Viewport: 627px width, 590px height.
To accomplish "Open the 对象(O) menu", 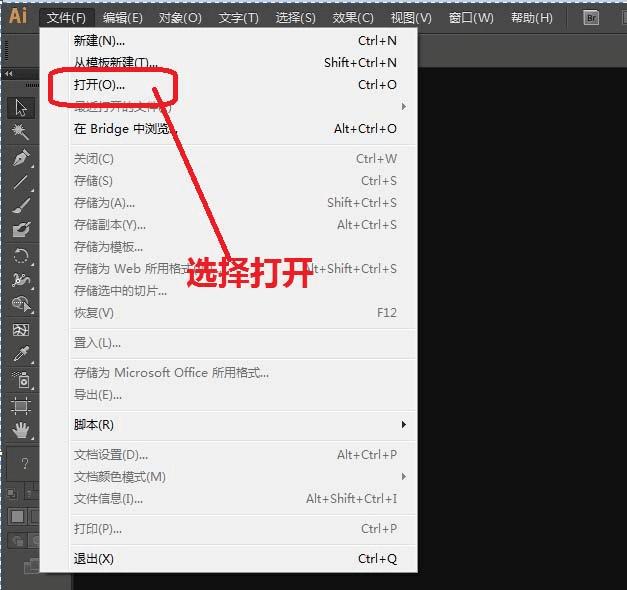I will [x=180, y=18].
